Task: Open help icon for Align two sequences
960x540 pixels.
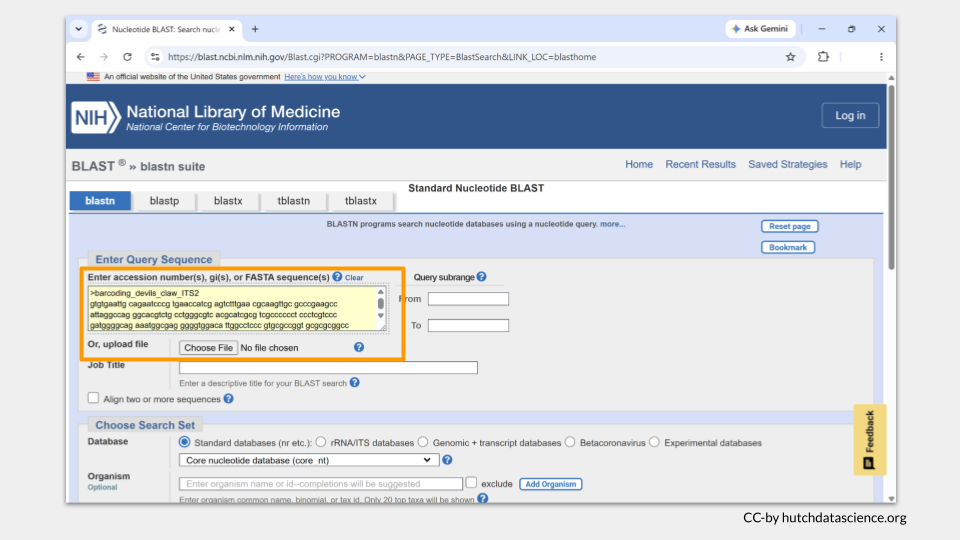Action: 228,399
